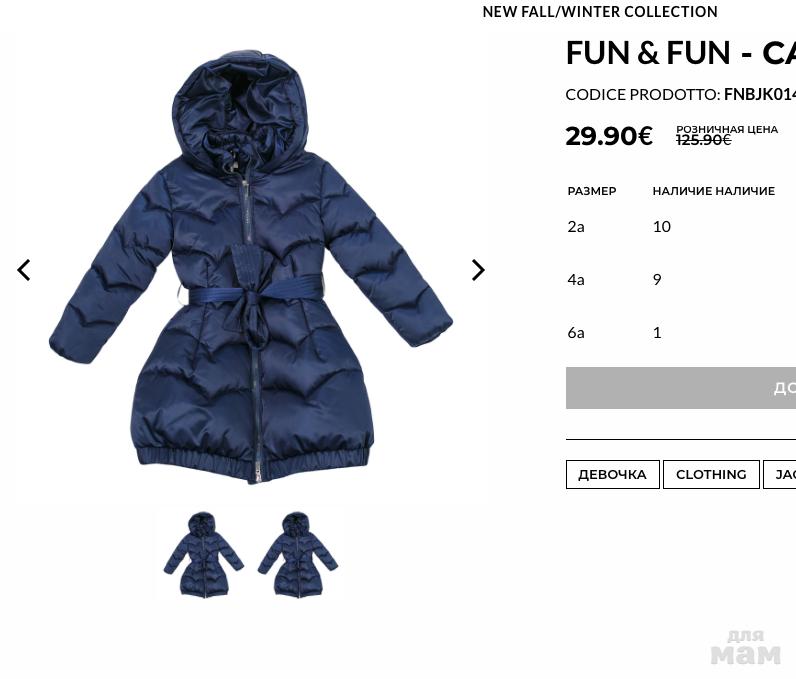Screen dimensions: 796x679
Task: Click the FUN & FUN product title
Action: pos(681,53)
